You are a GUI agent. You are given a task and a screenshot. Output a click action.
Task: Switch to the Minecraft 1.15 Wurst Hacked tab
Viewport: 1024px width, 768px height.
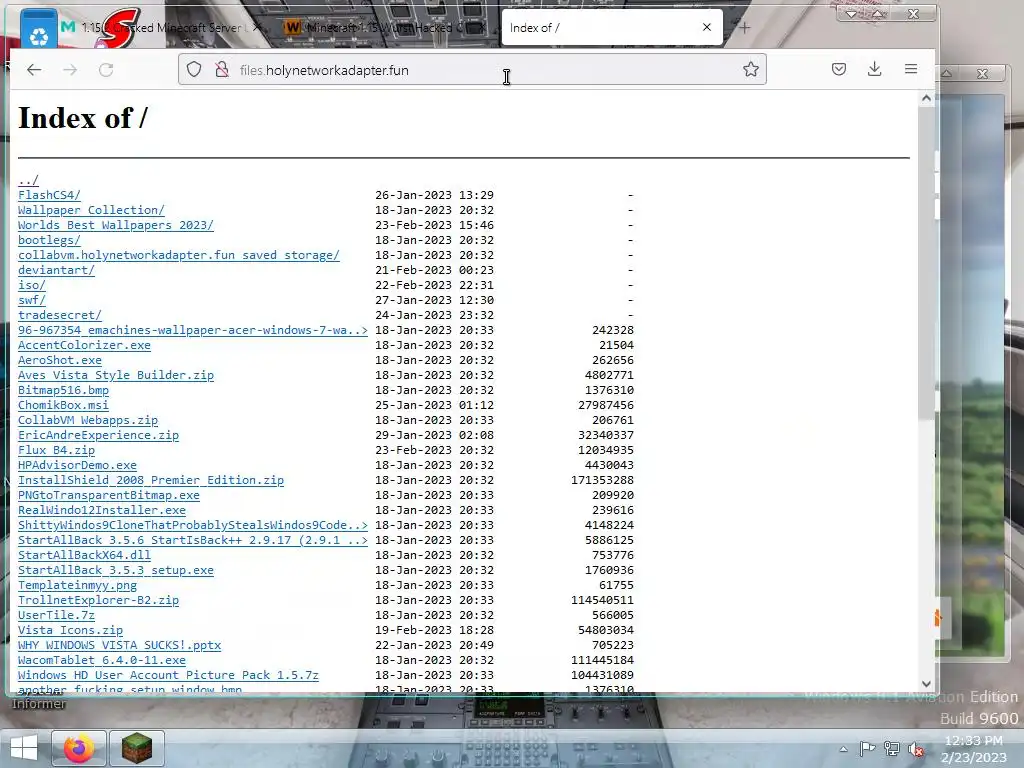[x=385, y=27]
